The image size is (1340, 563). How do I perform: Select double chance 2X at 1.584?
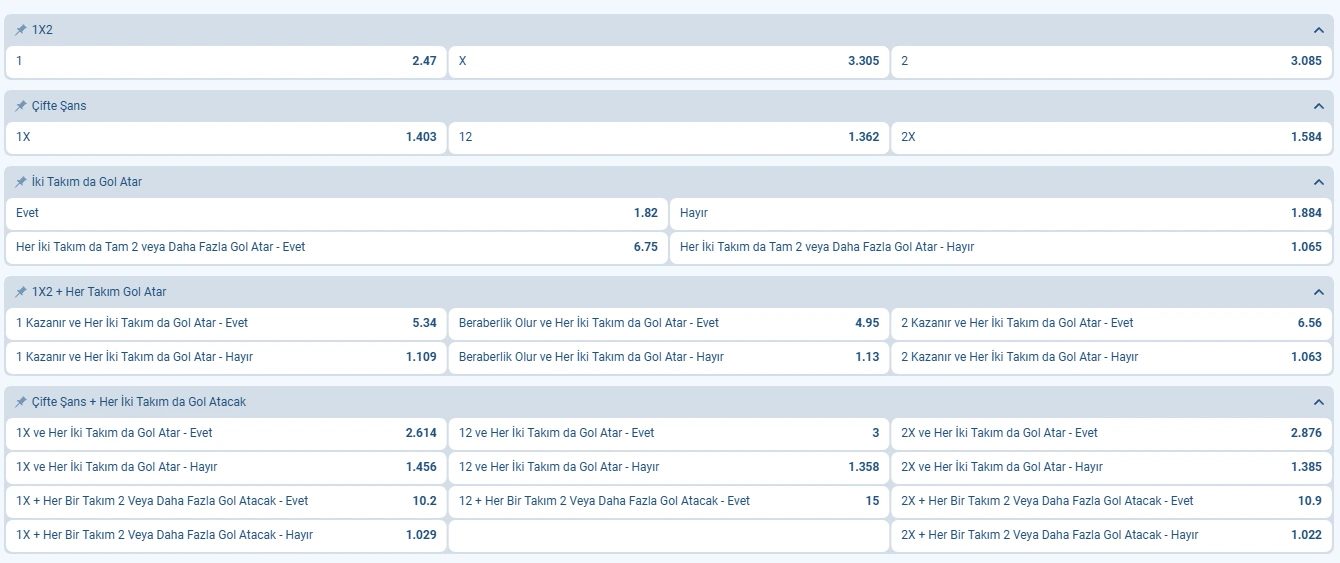(x=1111, y=137)
